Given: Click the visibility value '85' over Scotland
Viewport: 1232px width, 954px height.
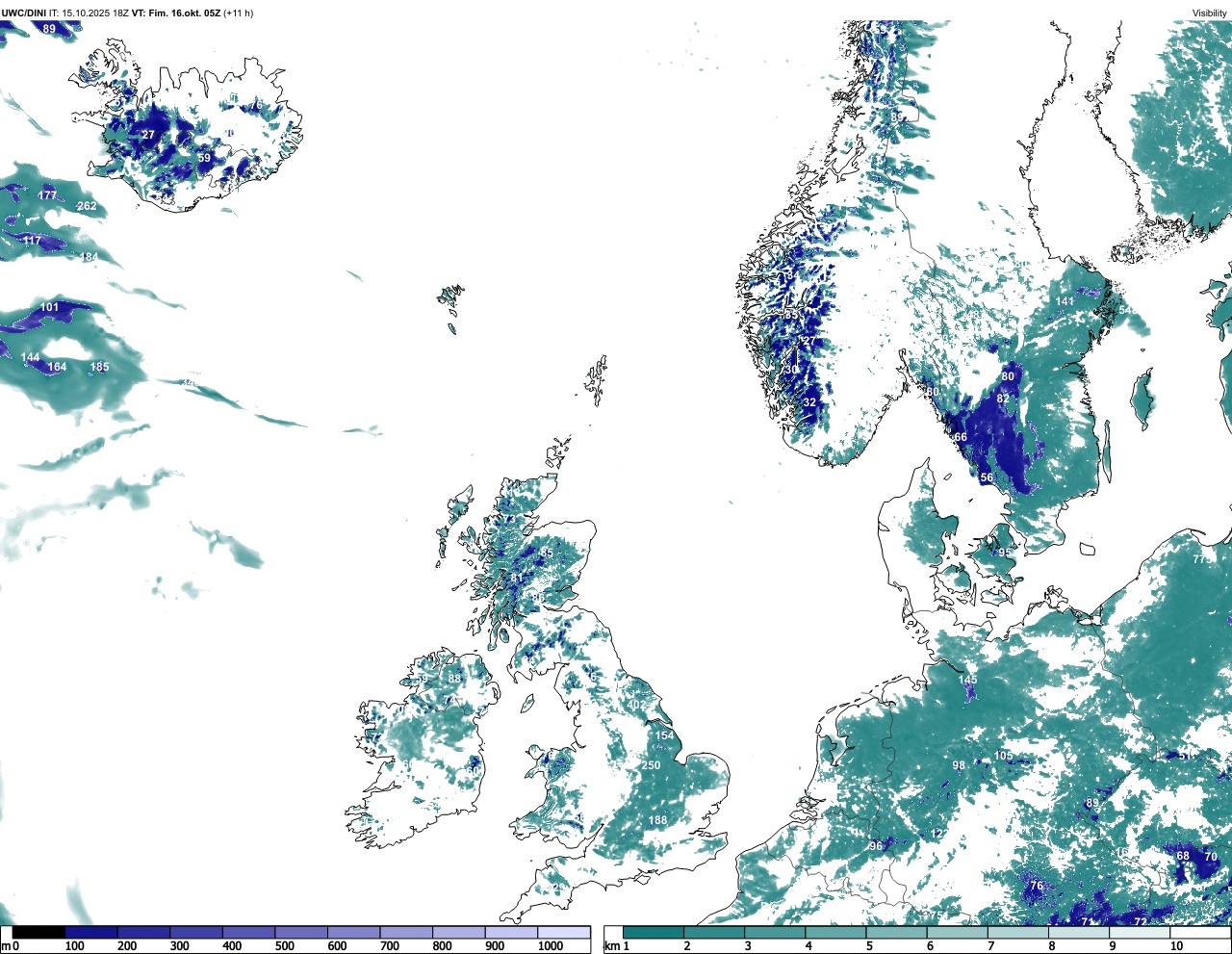Looking at the screenshot, I should pos(547,553).
